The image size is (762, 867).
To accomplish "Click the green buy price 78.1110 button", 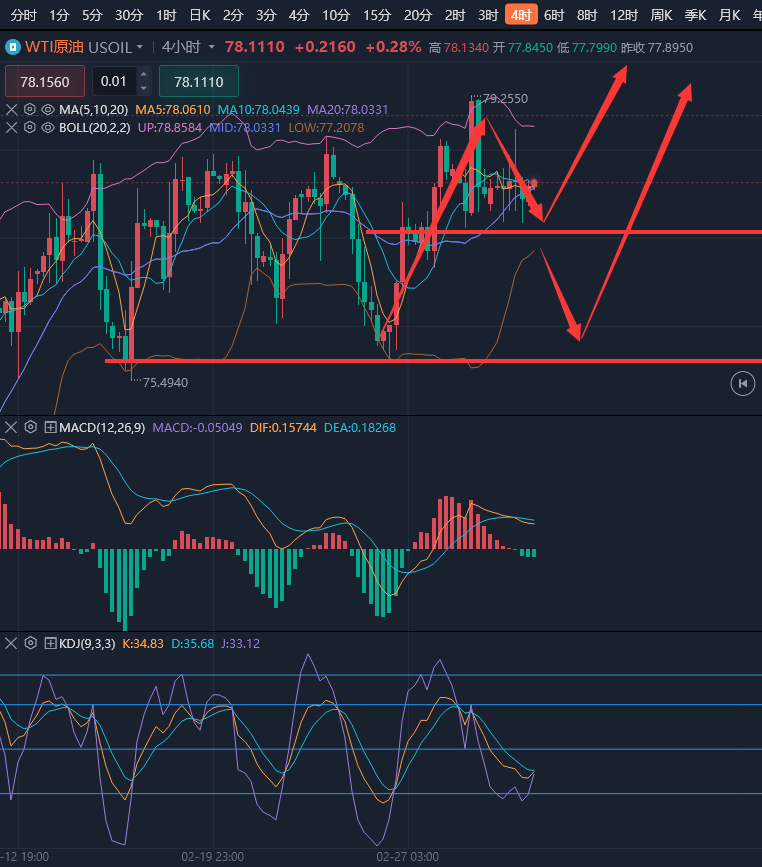I will pyautogui.click(x=199, y=82).
